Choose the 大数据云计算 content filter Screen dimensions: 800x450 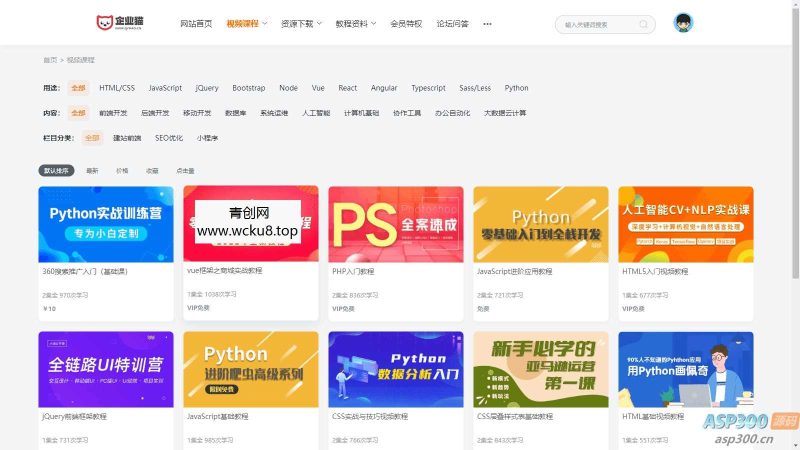(x=505, y=113)
